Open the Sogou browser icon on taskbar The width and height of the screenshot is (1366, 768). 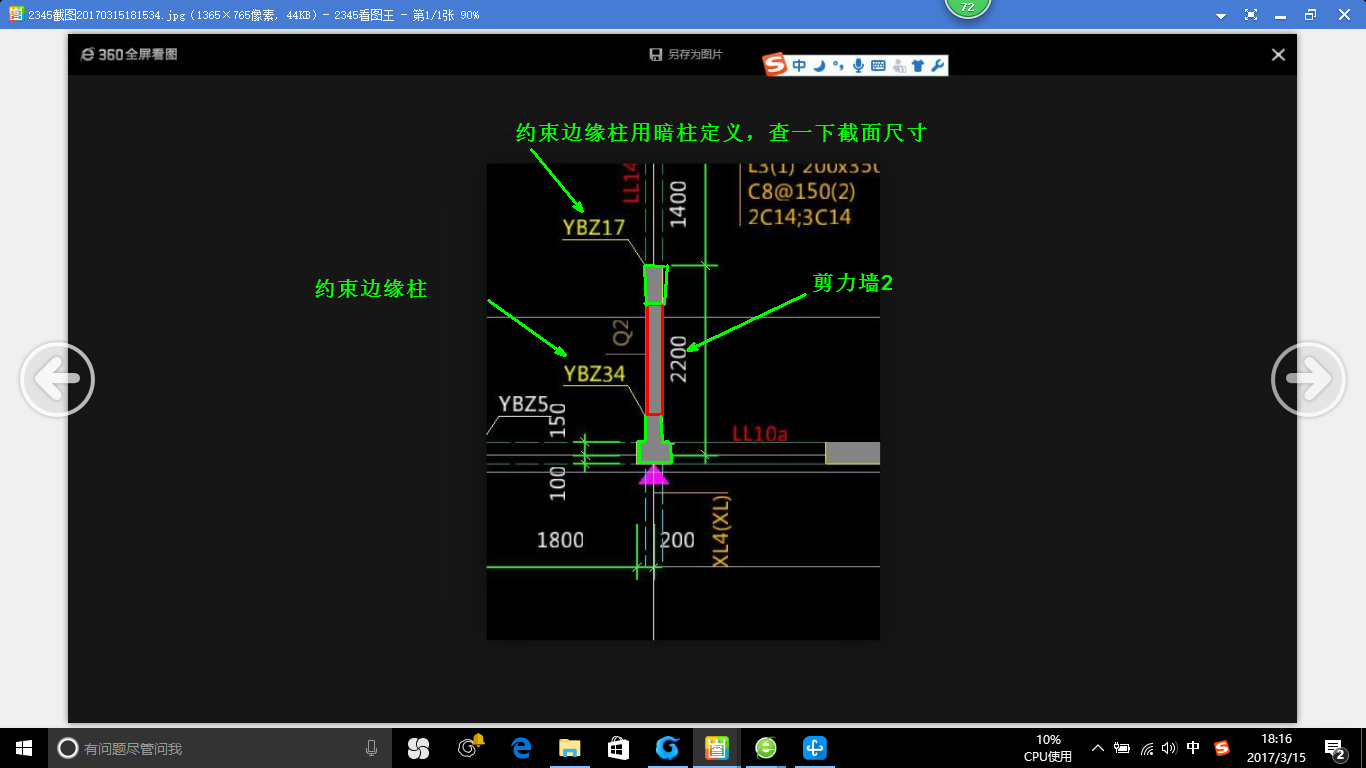coord(667,748)
